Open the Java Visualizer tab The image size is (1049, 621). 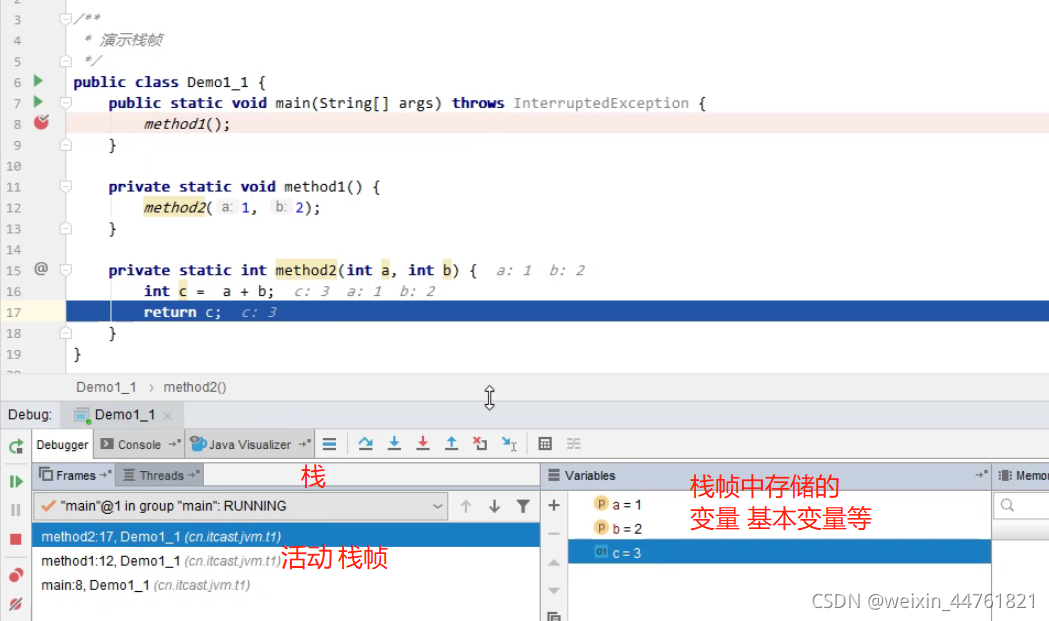pos(250,444)
